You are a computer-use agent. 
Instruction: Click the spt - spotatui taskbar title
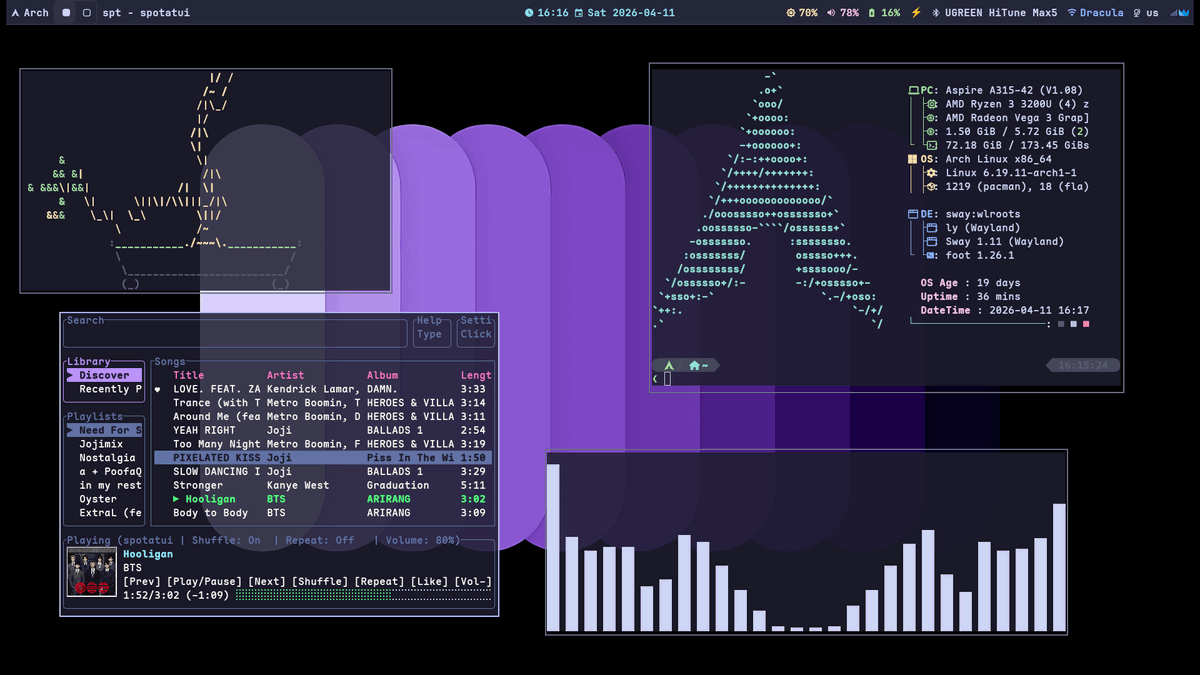click(146, 13)
